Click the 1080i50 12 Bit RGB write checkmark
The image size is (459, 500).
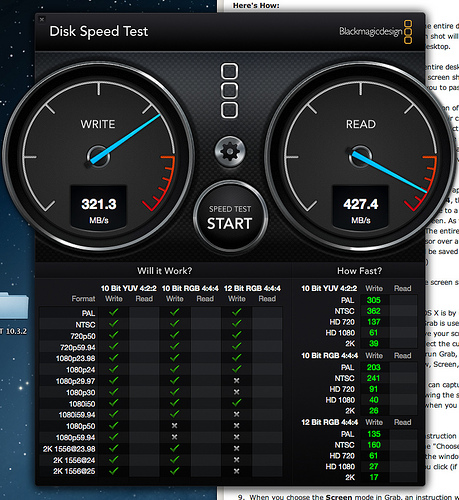[x=236, y=403]
